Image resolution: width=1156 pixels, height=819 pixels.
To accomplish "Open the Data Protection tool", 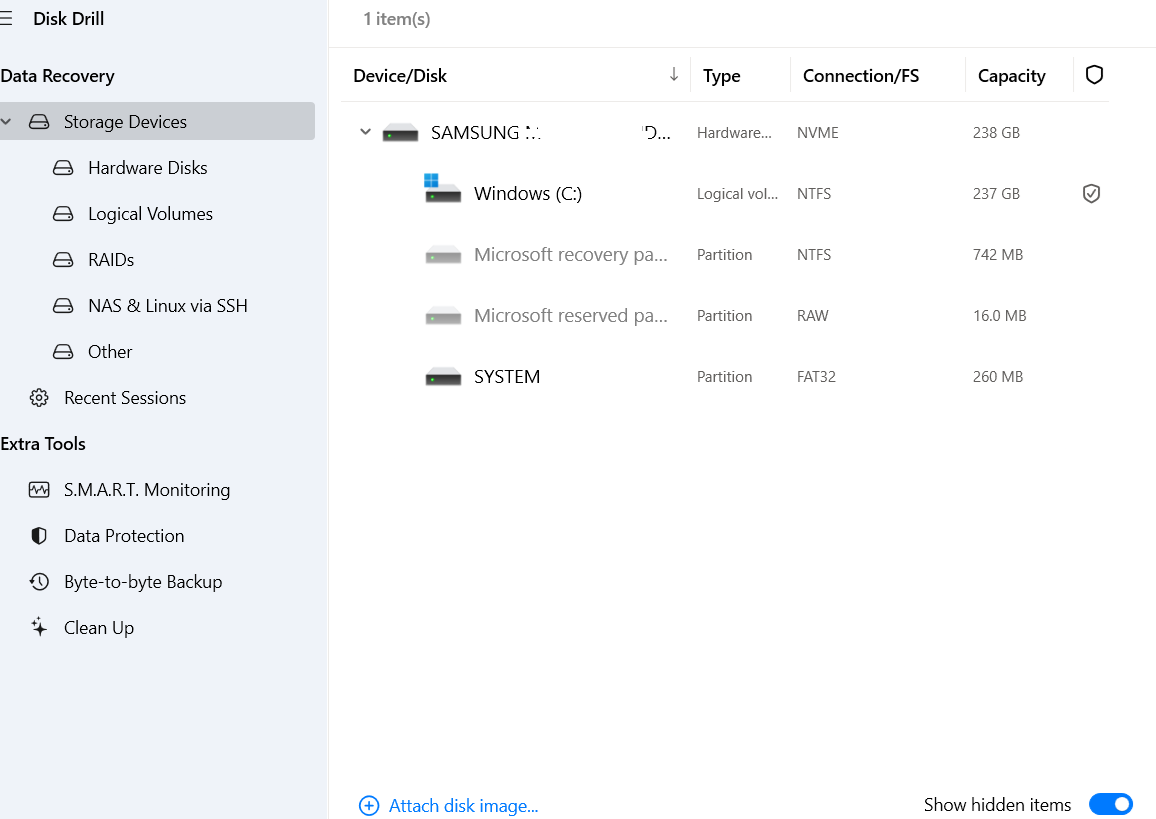I will click(x=124, y=536).
